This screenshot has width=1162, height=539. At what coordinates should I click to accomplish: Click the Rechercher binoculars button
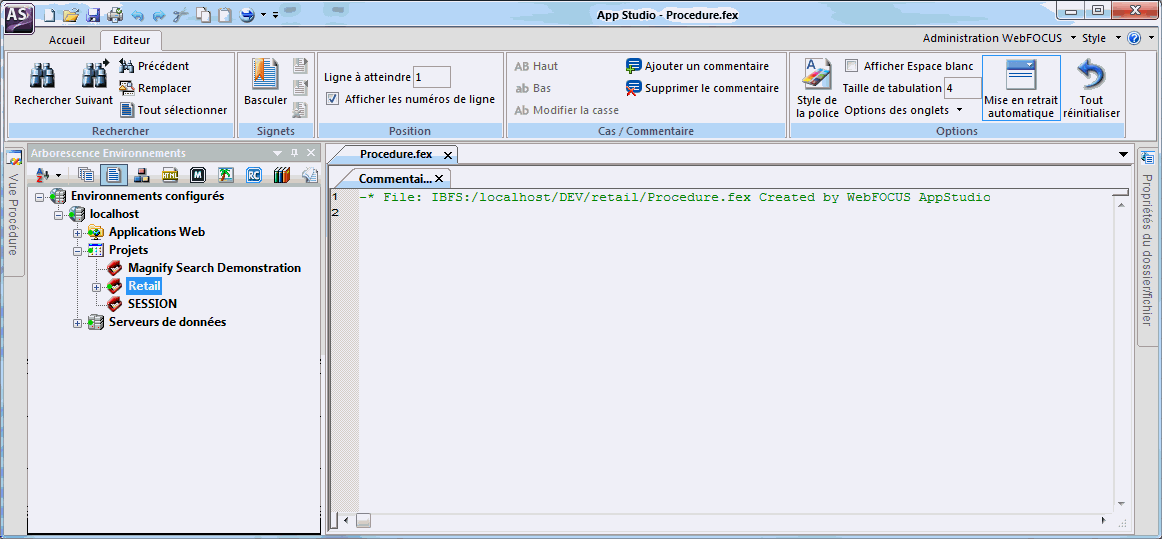(42, 83)
